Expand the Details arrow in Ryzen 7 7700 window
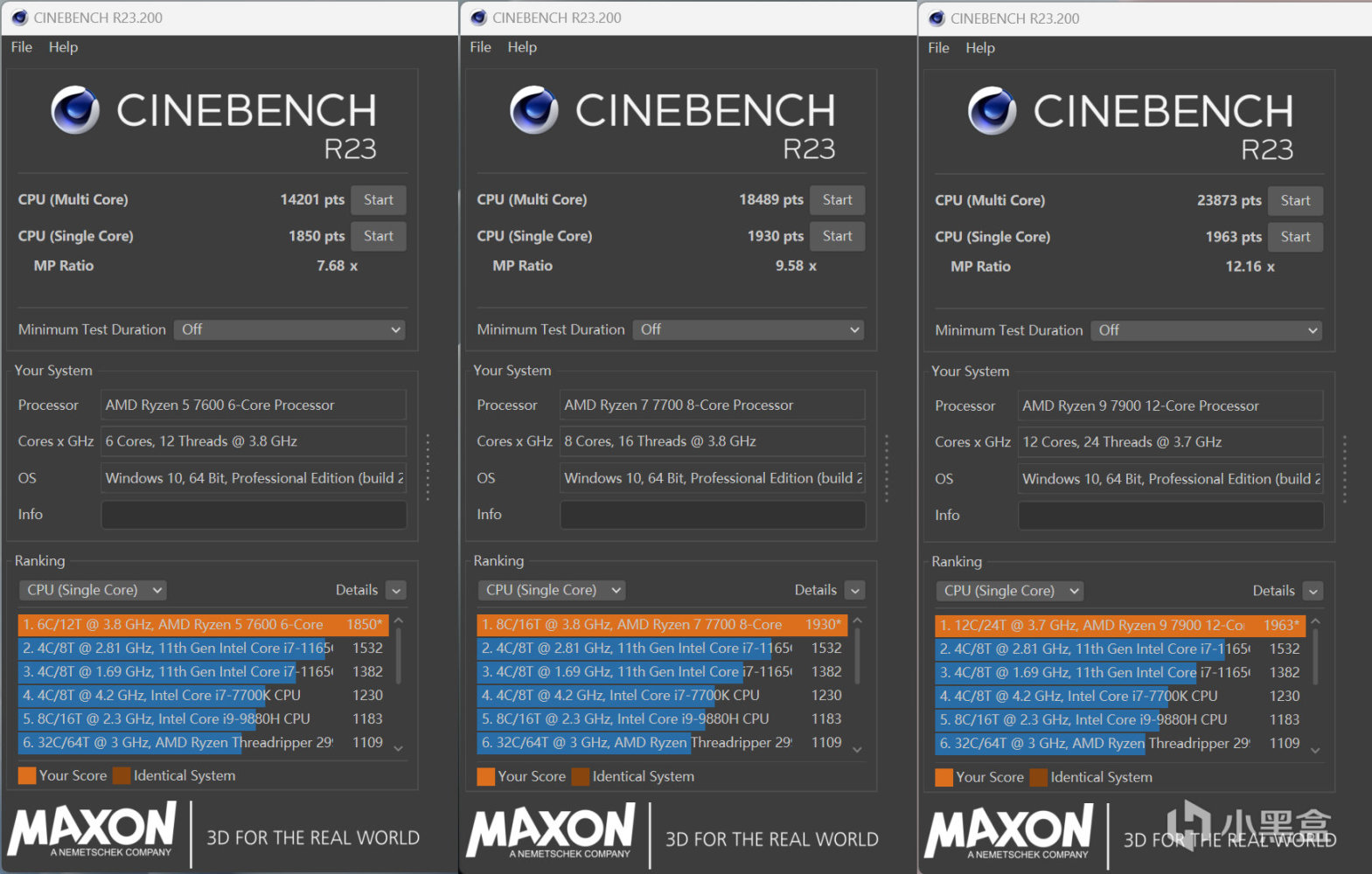Screen dimensions: 1372x874 click(855, 591)
